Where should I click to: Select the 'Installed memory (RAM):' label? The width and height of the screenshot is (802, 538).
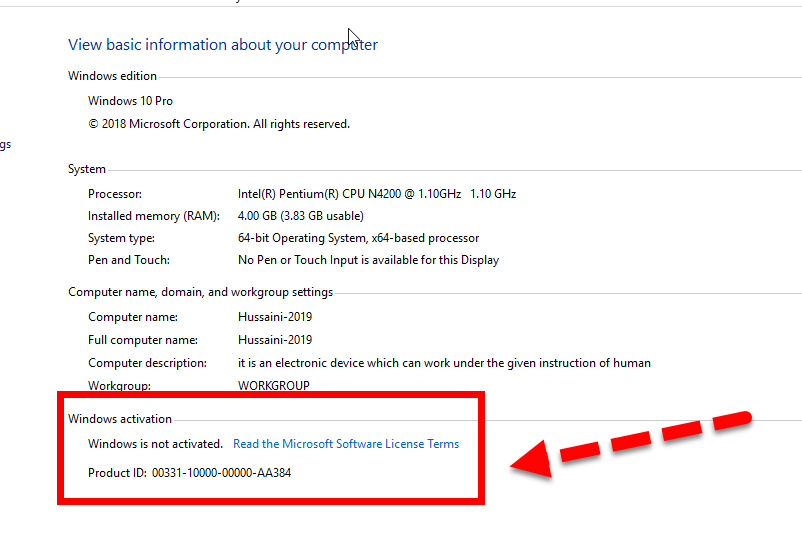click(x=148, y=216)
